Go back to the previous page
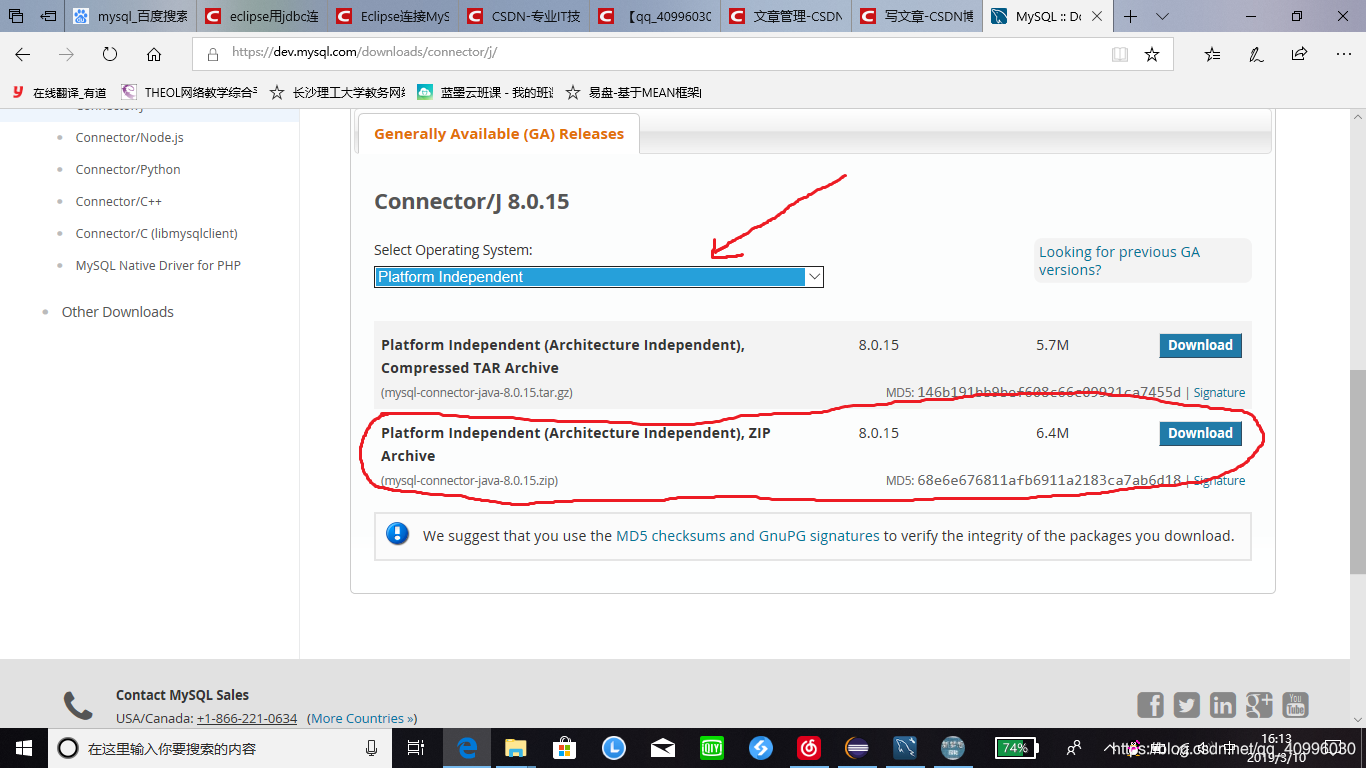This screenshot has width=1366, height=768. click(22, 54)
